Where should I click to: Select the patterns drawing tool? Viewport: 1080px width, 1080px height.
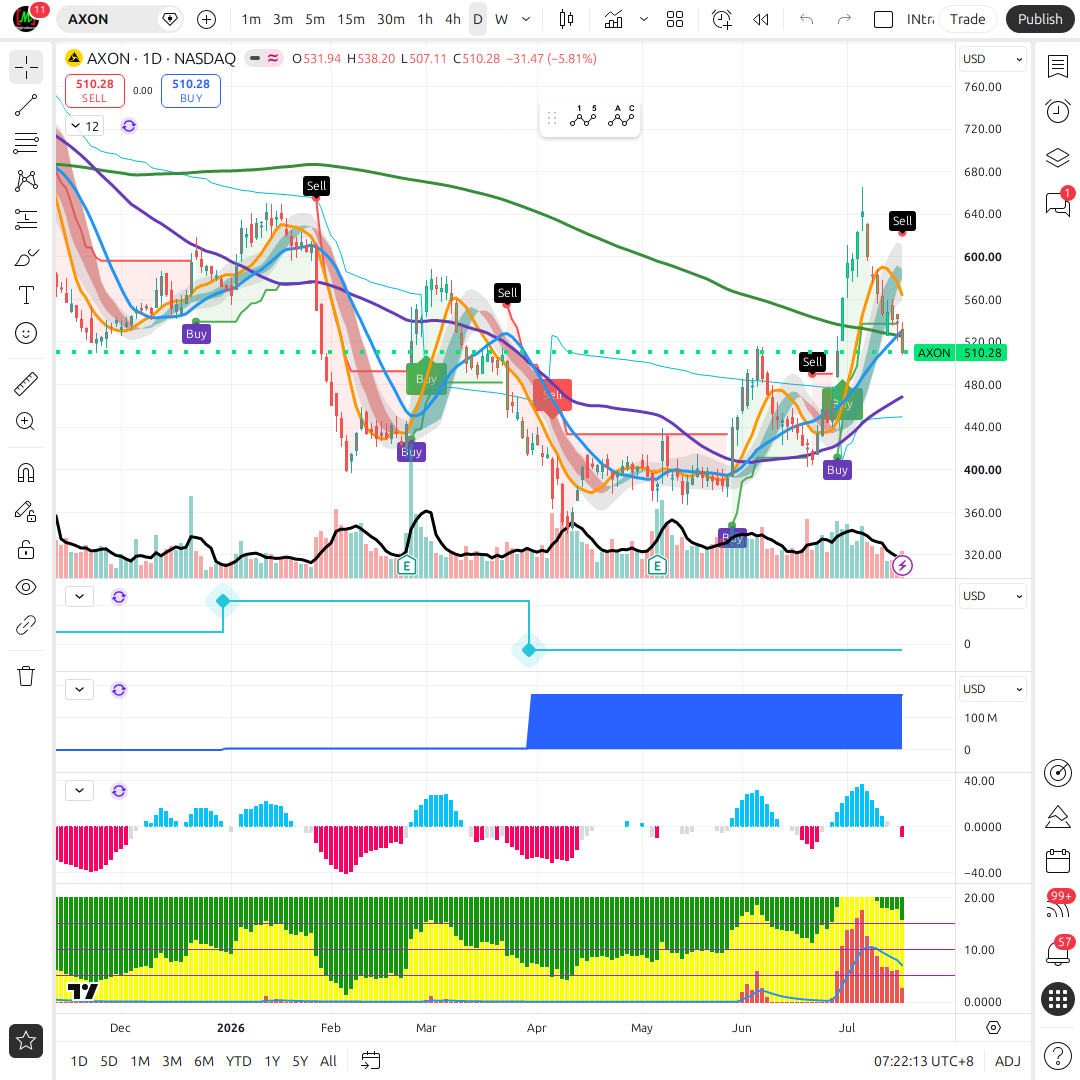tap(26, 181)
